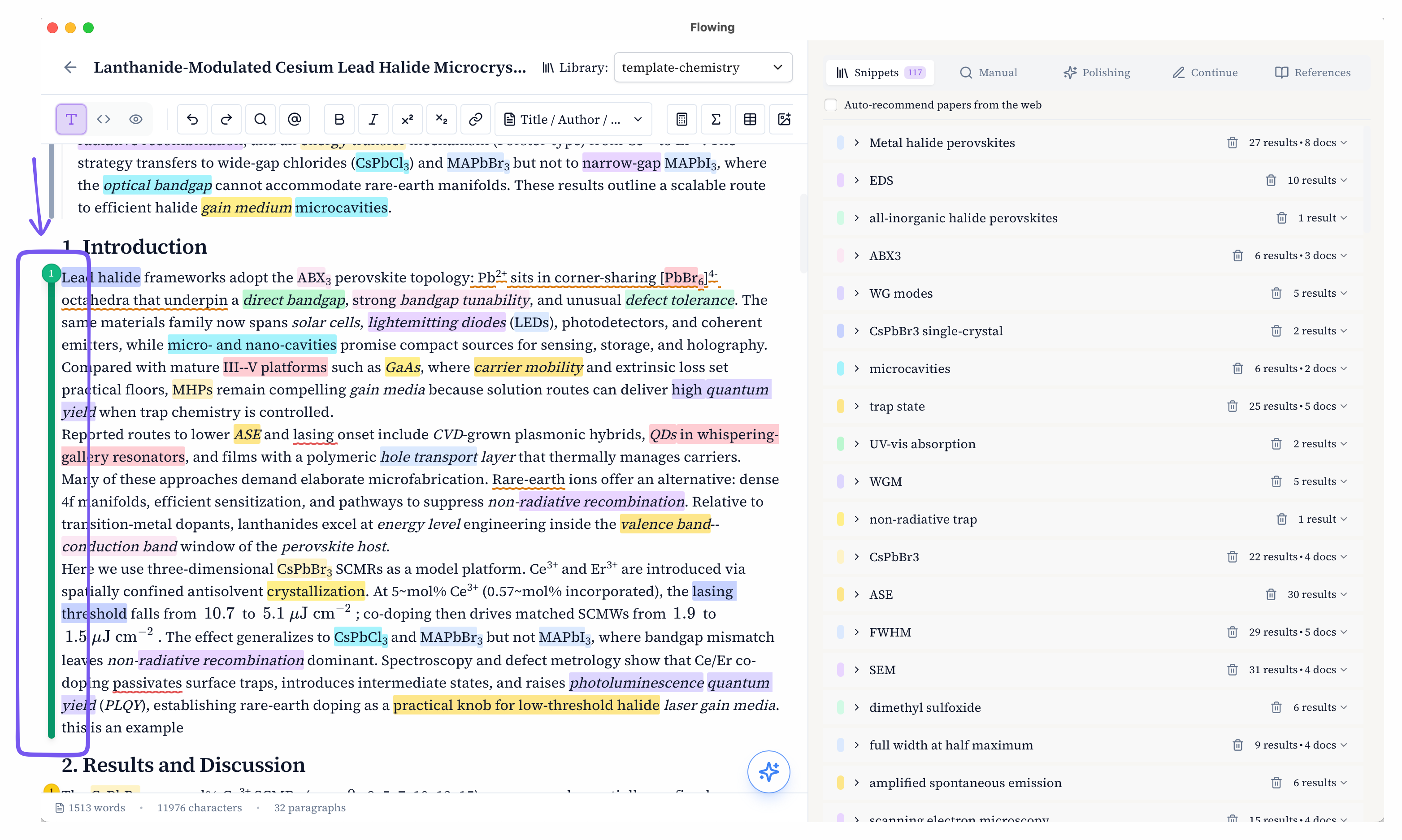This screenshot has width=1402, height=840.
Task: Click the AI sparkle assistant button
Action: coord(768,771)
